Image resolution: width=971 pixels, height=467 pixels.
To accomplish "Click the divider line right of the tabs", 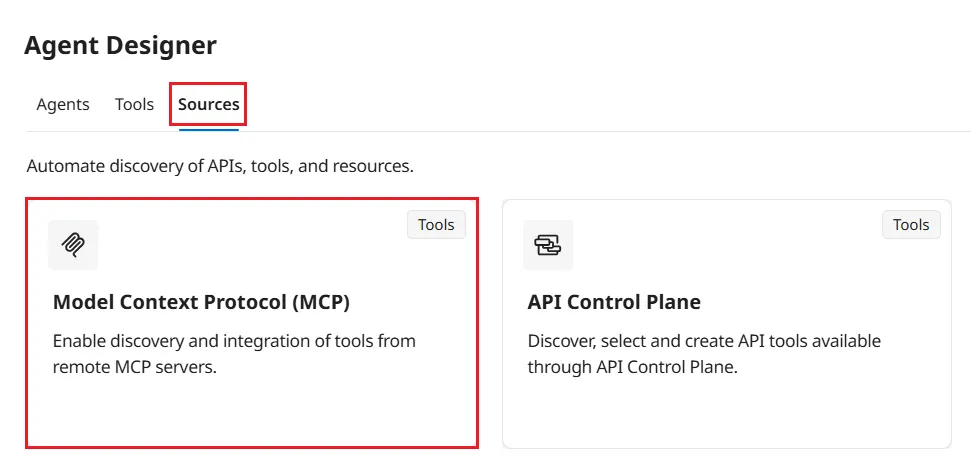I will pos(600,131).
